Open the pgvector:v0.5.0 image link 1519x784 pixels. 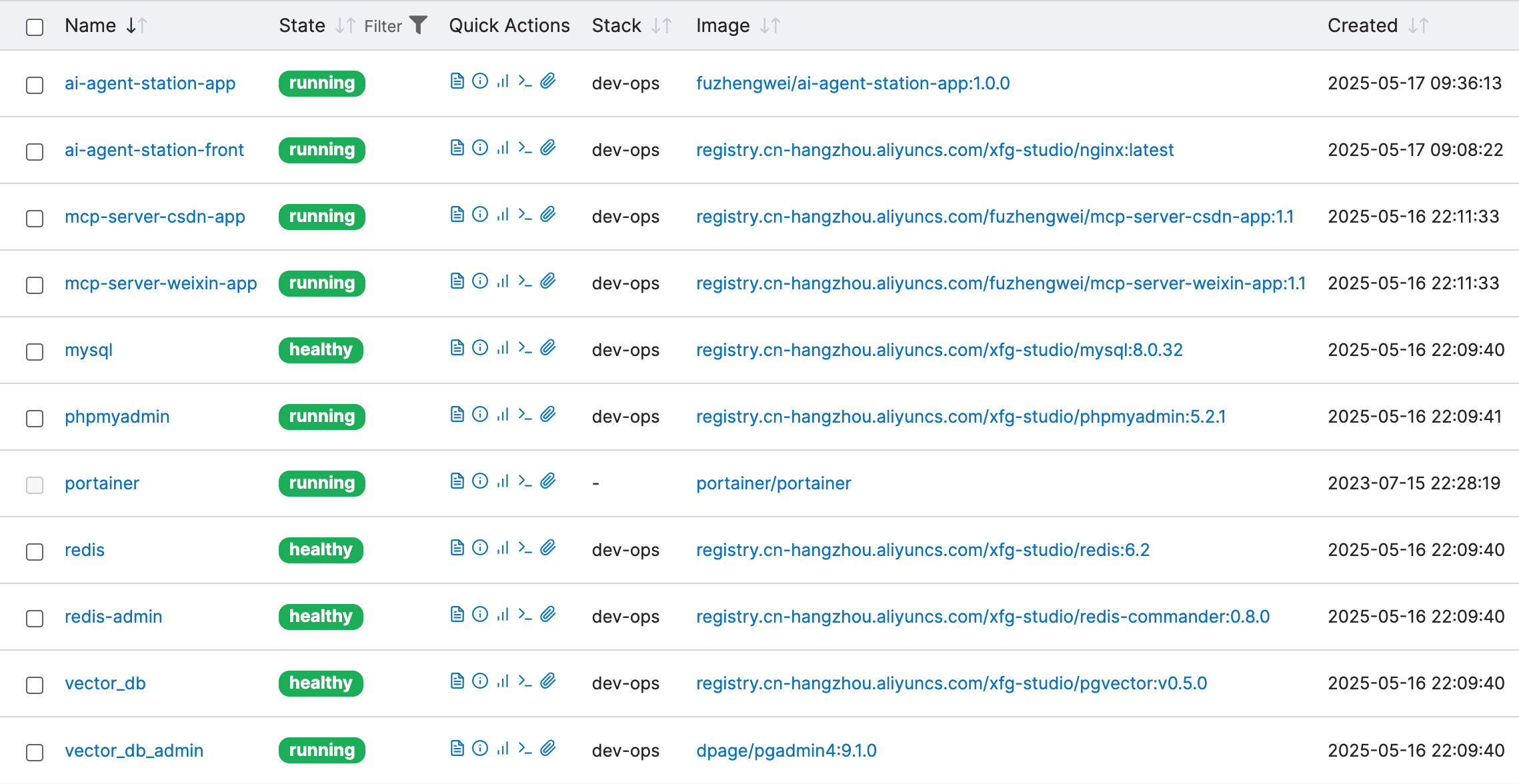coord(952,683)
